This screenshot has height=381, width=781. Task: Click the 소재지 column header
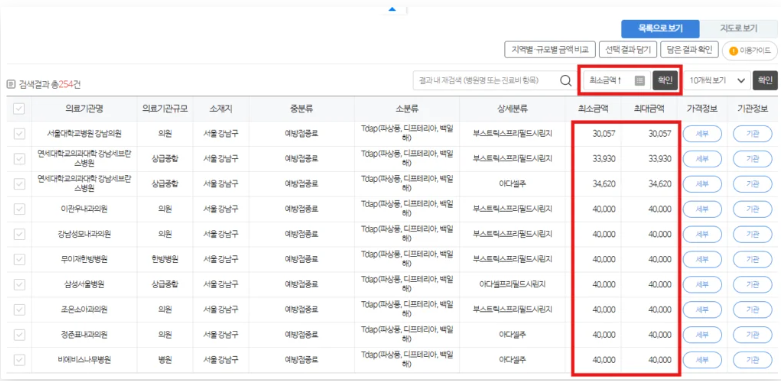(x=221, y=109)
